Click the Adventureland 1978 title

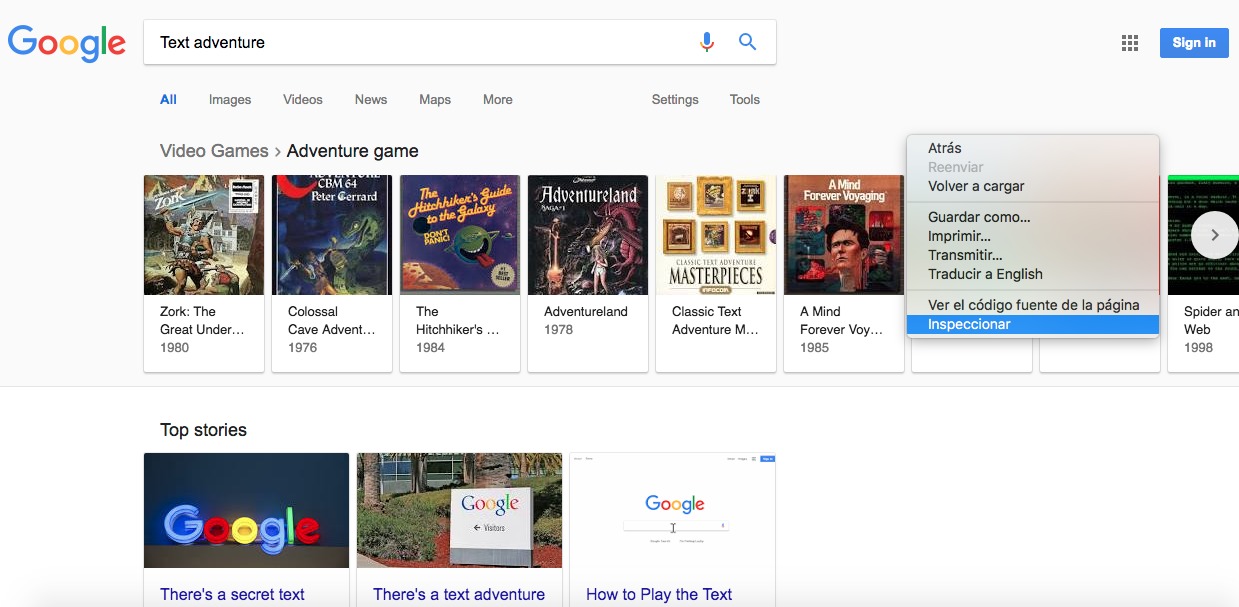(x=586, y=312)
